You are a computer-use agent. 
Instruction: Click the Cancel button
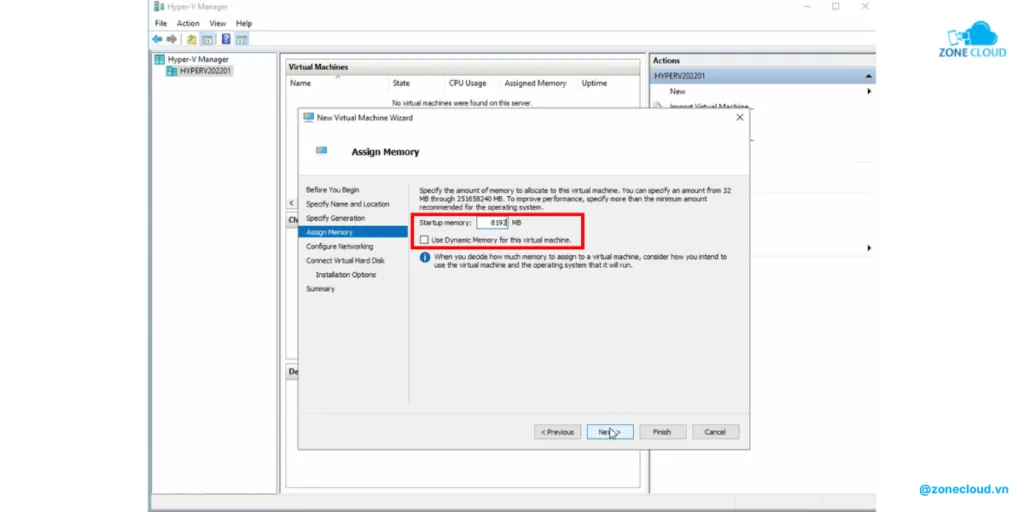tap(715, 432)
